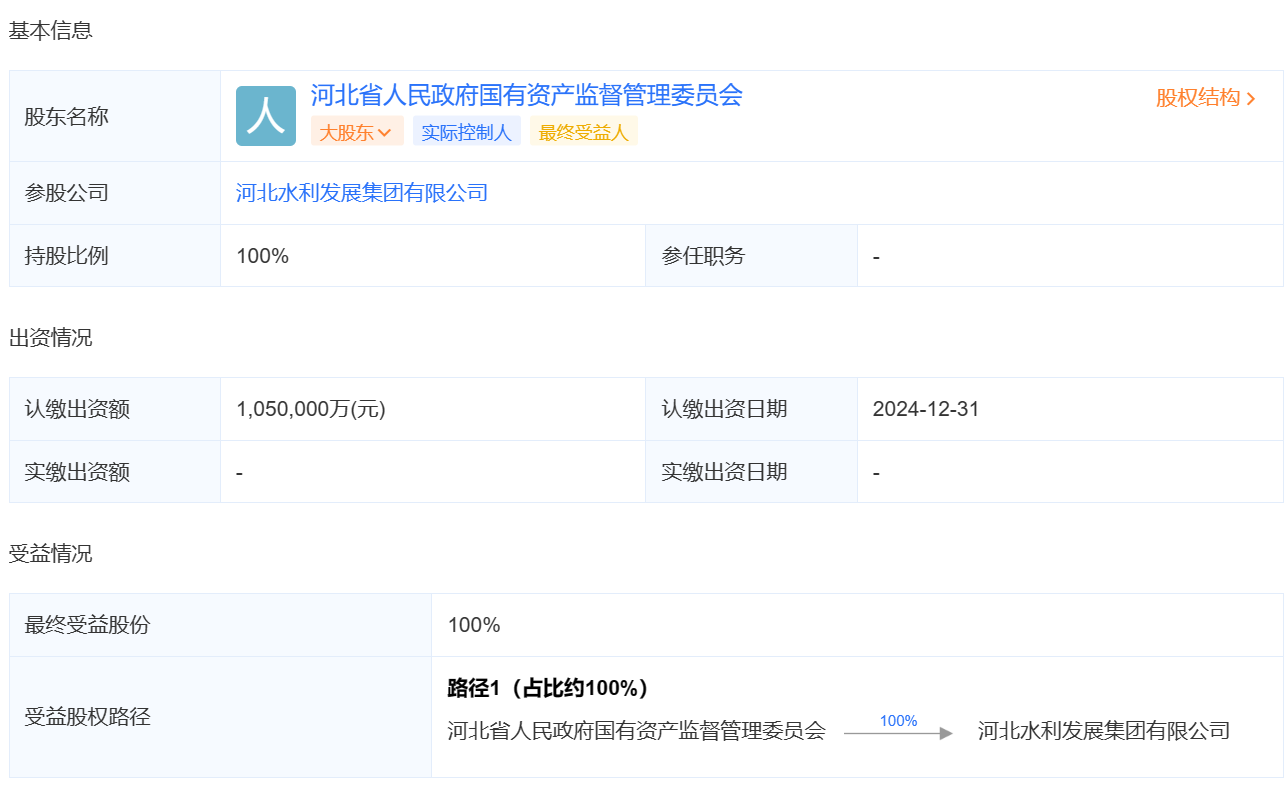Select 河北水利发展集团有限公司 at path end
This screenshot has height=793, width=1284.
tap(1103, 731)
